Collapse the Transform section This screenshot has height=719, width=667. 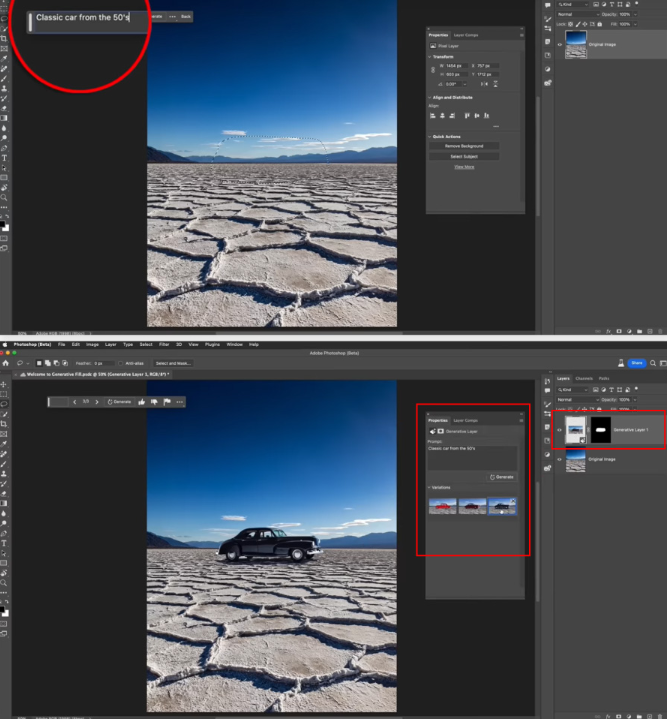(430, 57)
